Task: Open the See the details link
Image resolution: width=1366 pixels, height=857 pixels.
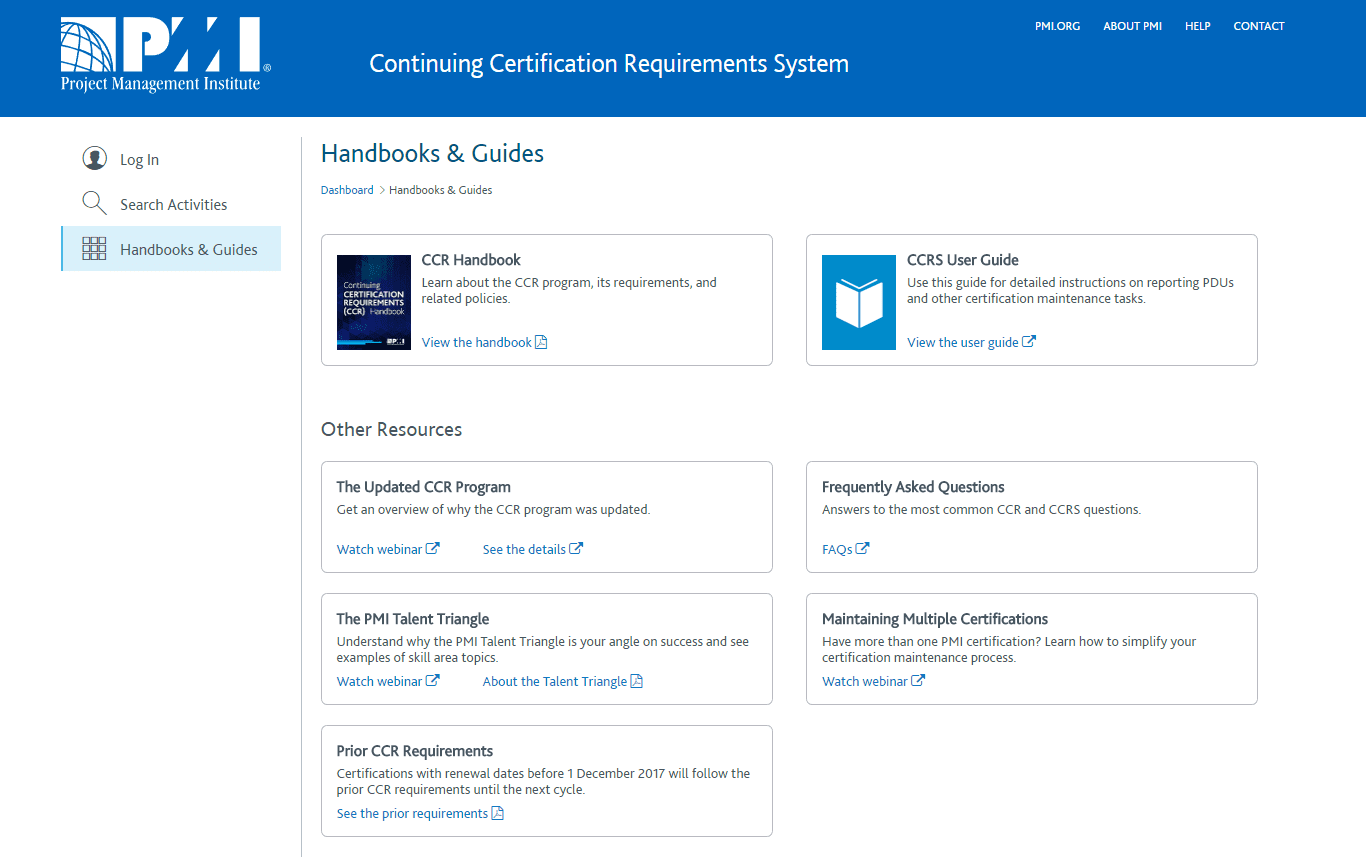Action: [524, 549]
